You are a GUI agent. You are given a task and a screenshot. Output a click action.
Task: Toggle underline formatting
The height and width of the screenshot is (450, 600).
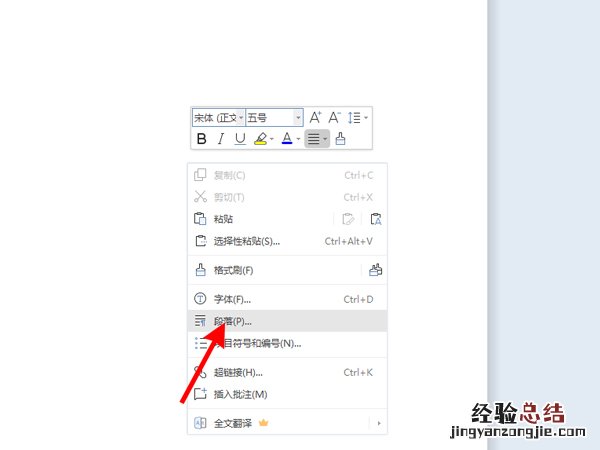[x=240, y=139]
